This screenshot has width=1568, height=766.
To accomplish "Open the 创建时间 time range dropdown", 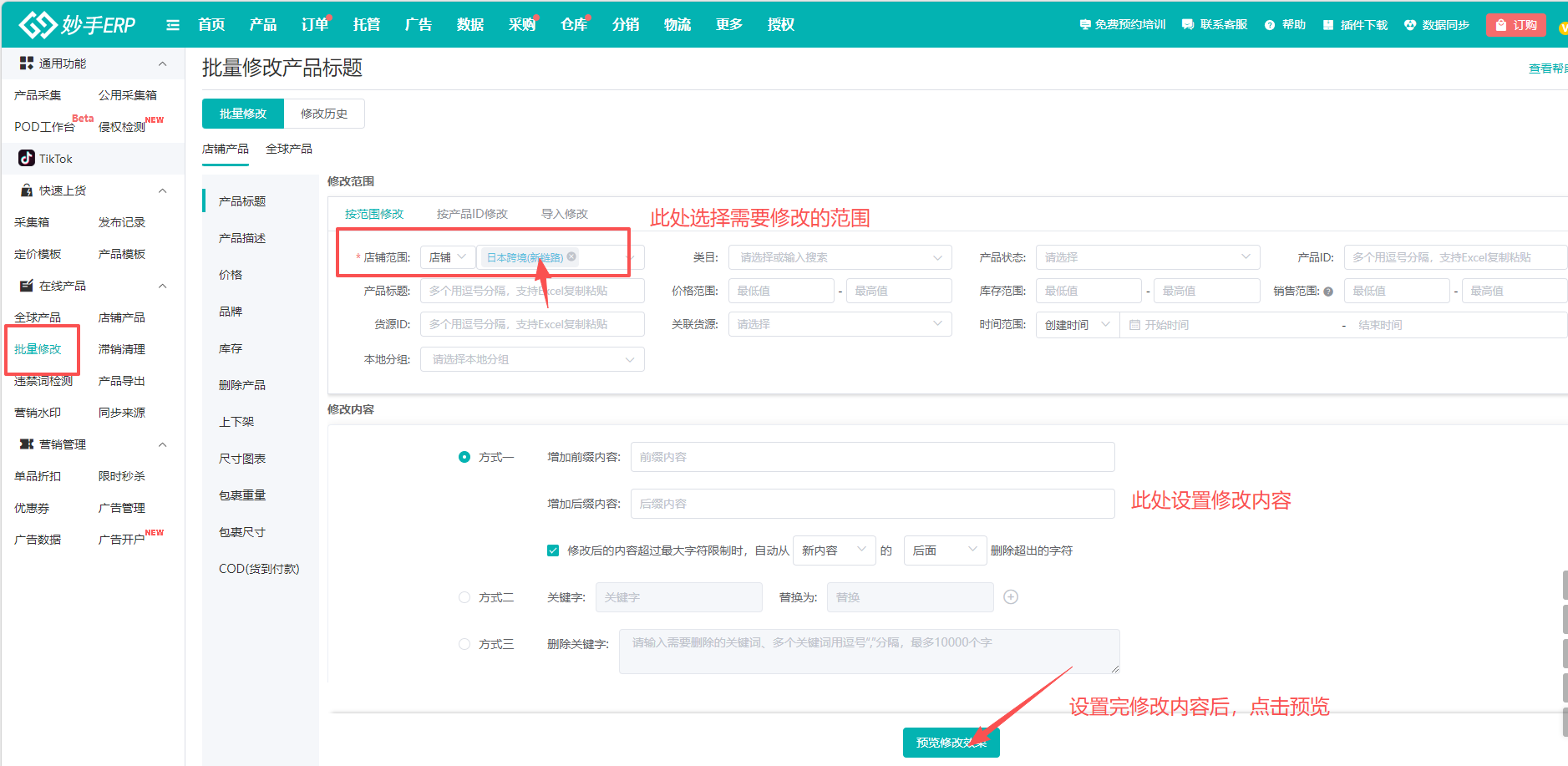I will coord(1077,324).
